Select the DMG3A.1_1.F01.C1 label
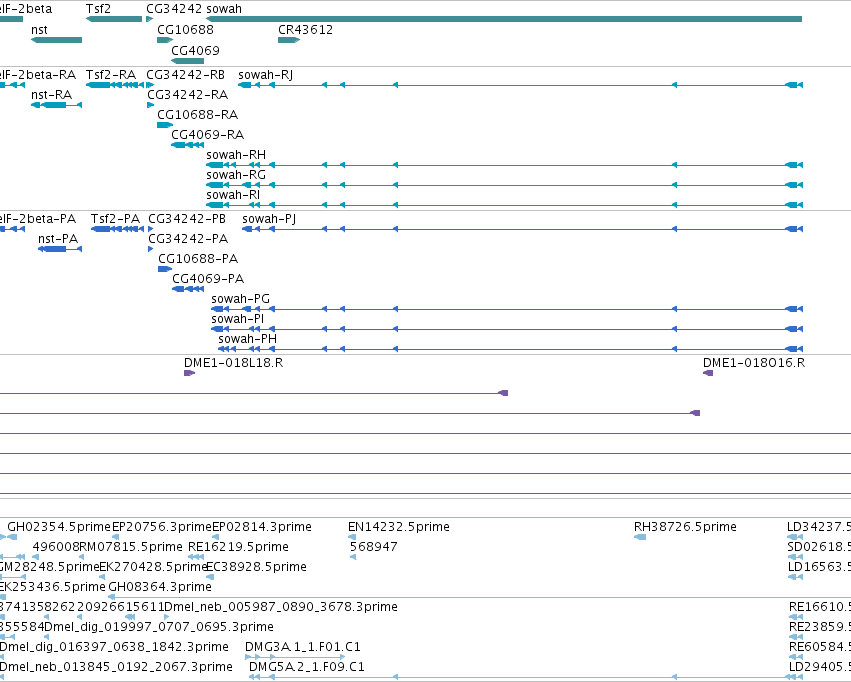This screenshot has width=851, height=682. tap(303, 647)
